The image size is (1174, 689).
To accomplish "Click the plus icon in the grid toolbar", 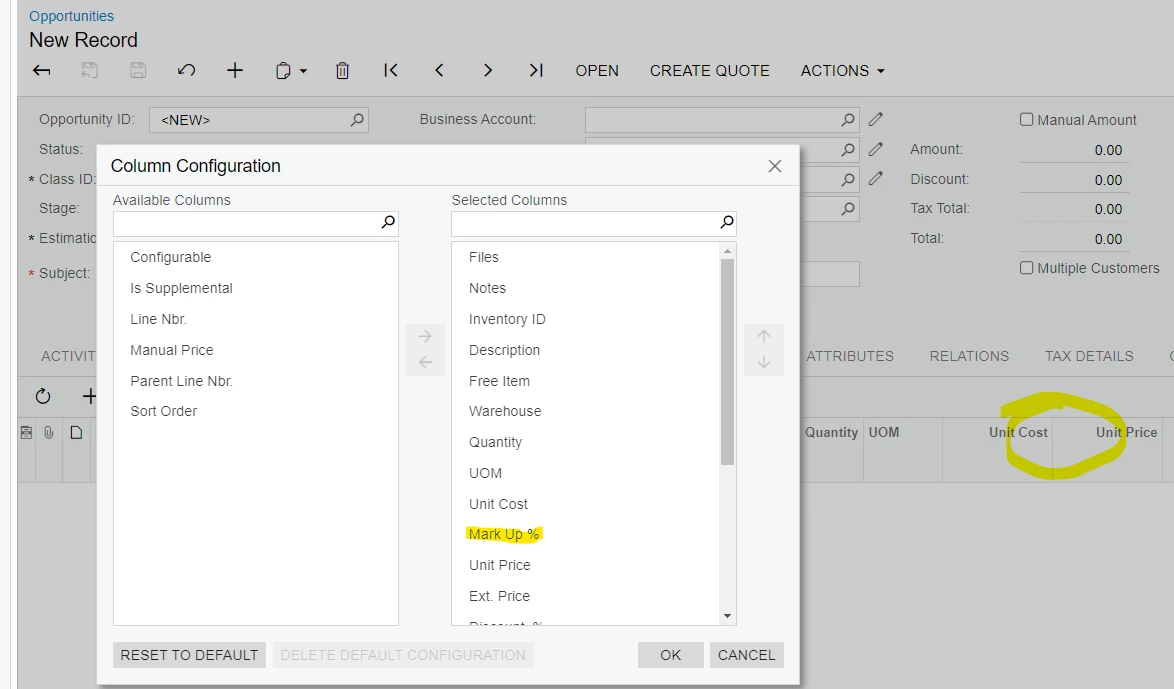I will (x=88, y=396).
